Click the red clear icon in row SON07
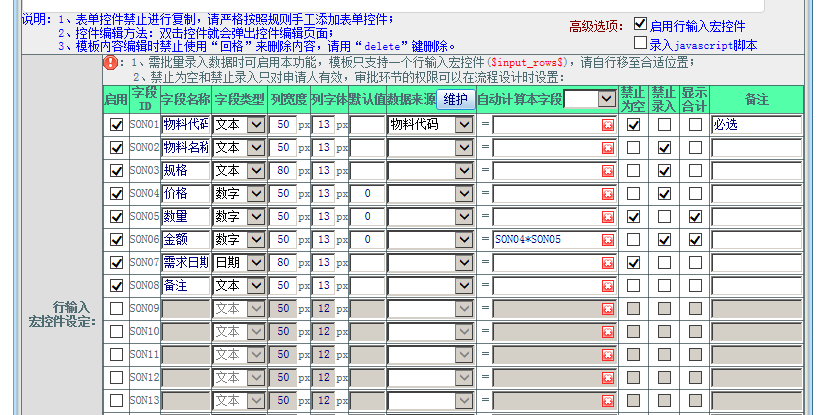The height and width of the screenshot is (415, 824). click(x=608, y=263)
